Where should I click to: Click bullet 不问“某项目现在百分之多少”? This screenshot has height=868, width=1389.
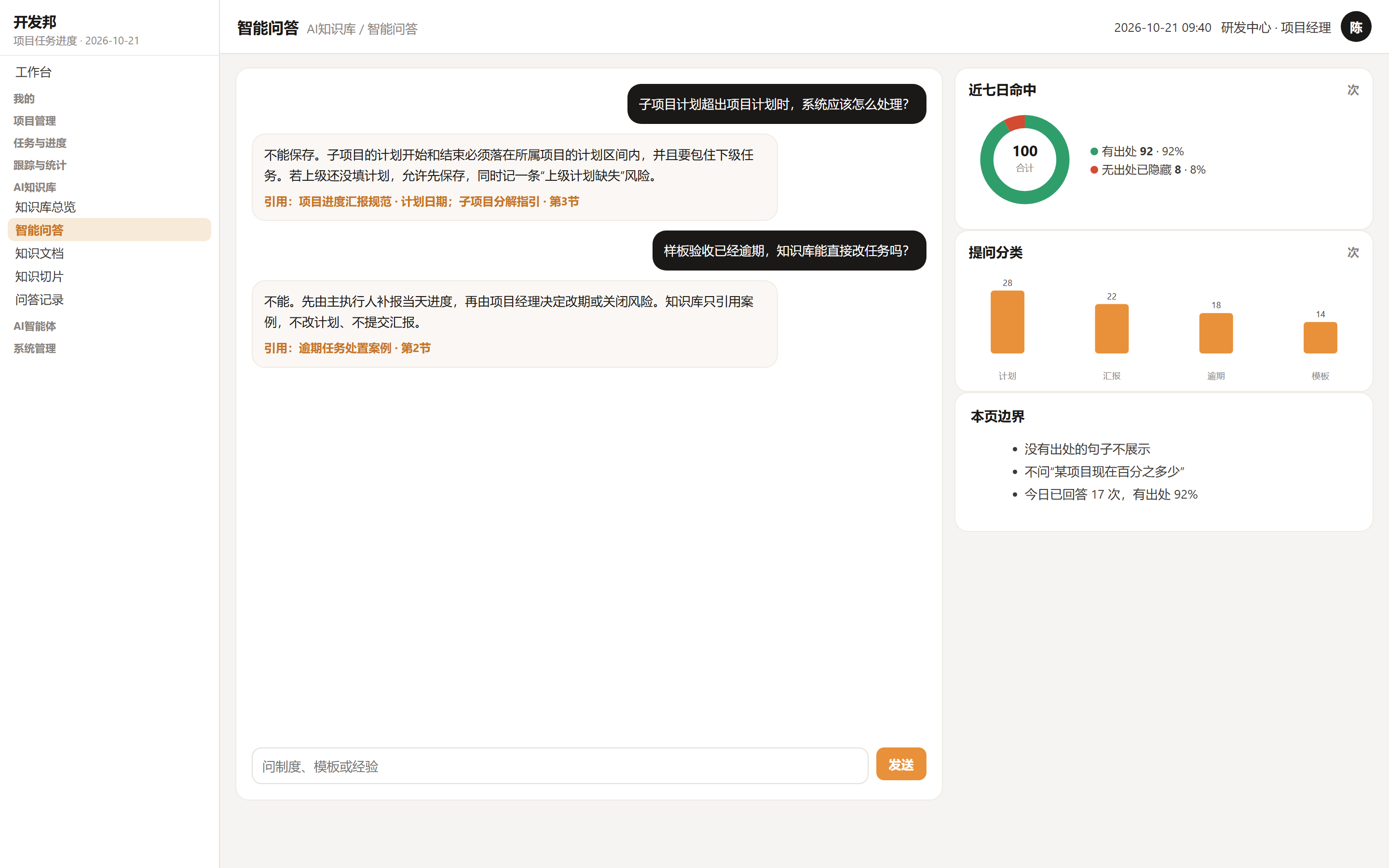click(x=1104, y=471)
